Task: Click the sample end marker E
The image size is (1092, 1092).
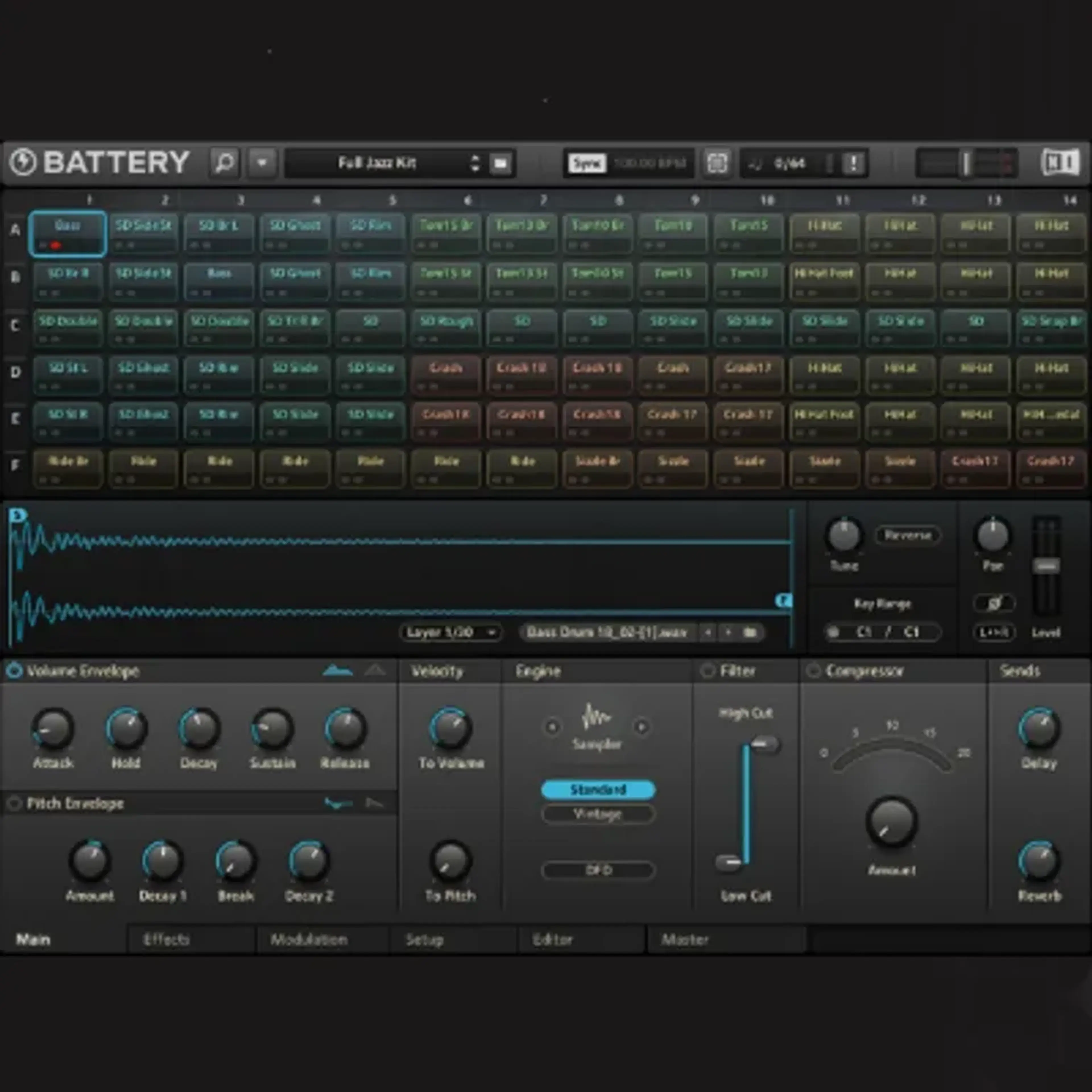Action: (783, 600)
